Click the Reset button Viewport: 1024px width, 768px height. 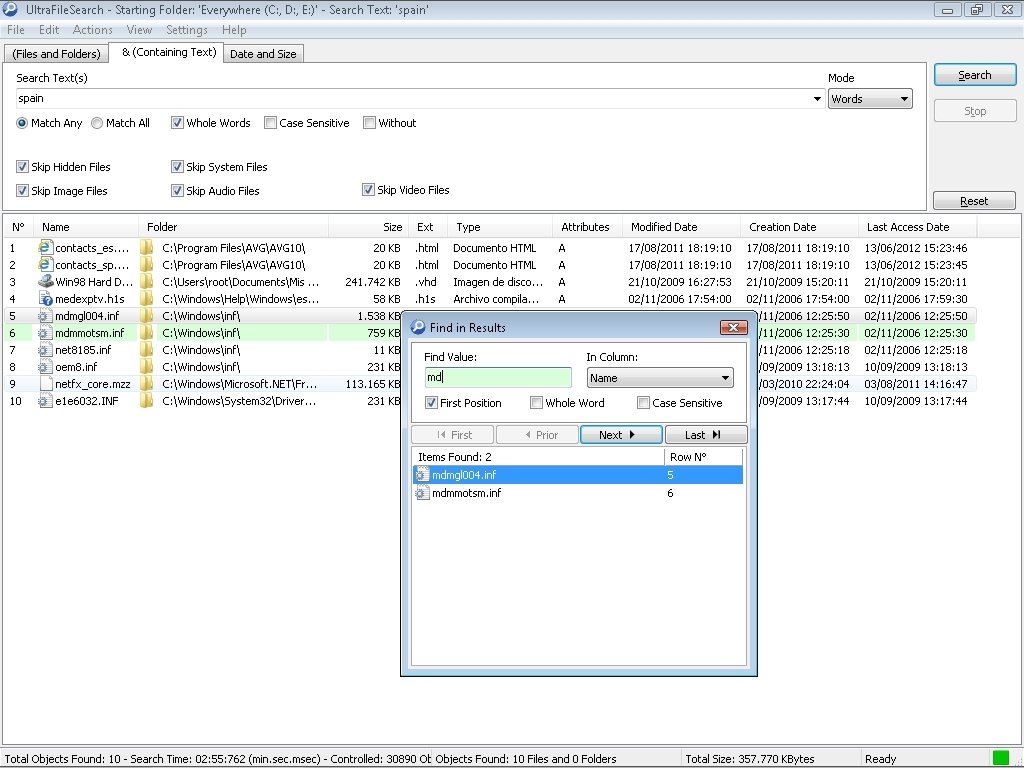[x=974, y=201]
